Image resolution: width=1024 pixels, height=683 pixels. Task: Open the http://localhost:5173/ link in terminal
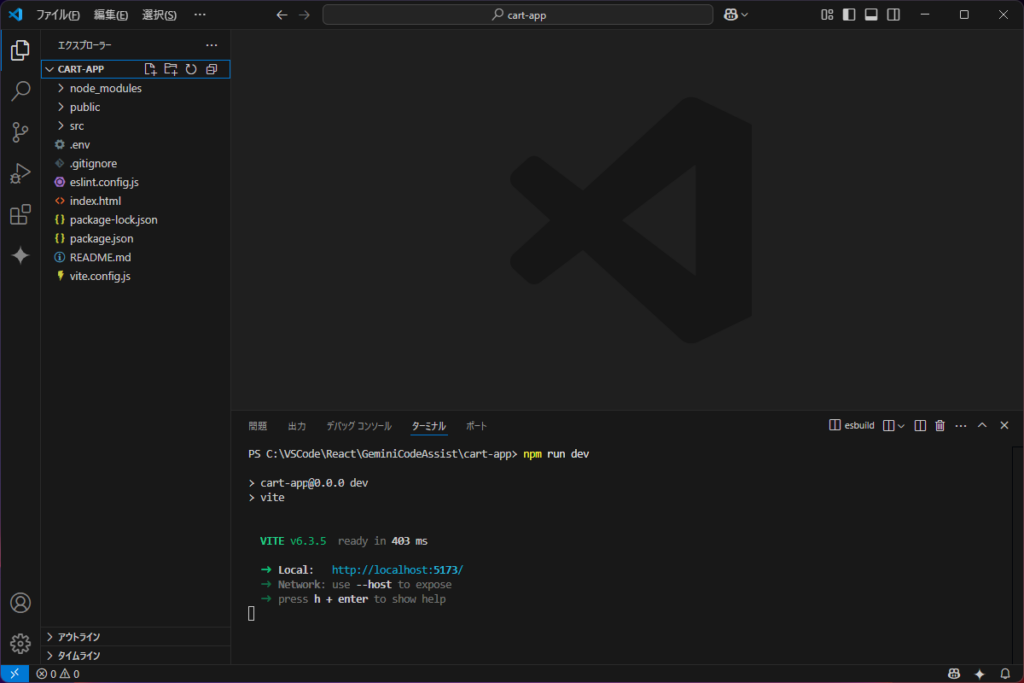[x=397, y=570]
